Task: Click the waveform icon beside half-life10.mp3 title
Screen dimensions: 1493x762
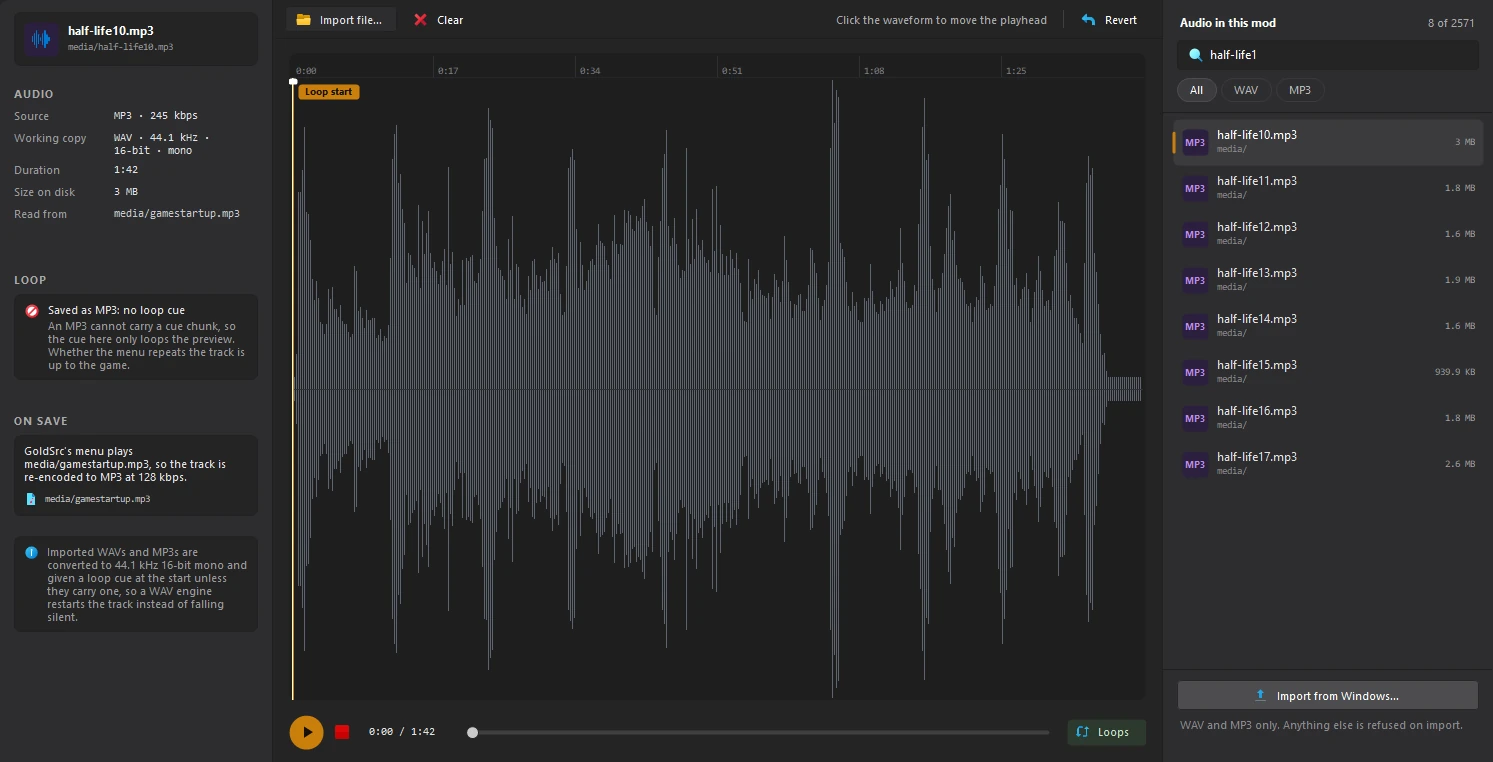Action: (x=41, y=39)
